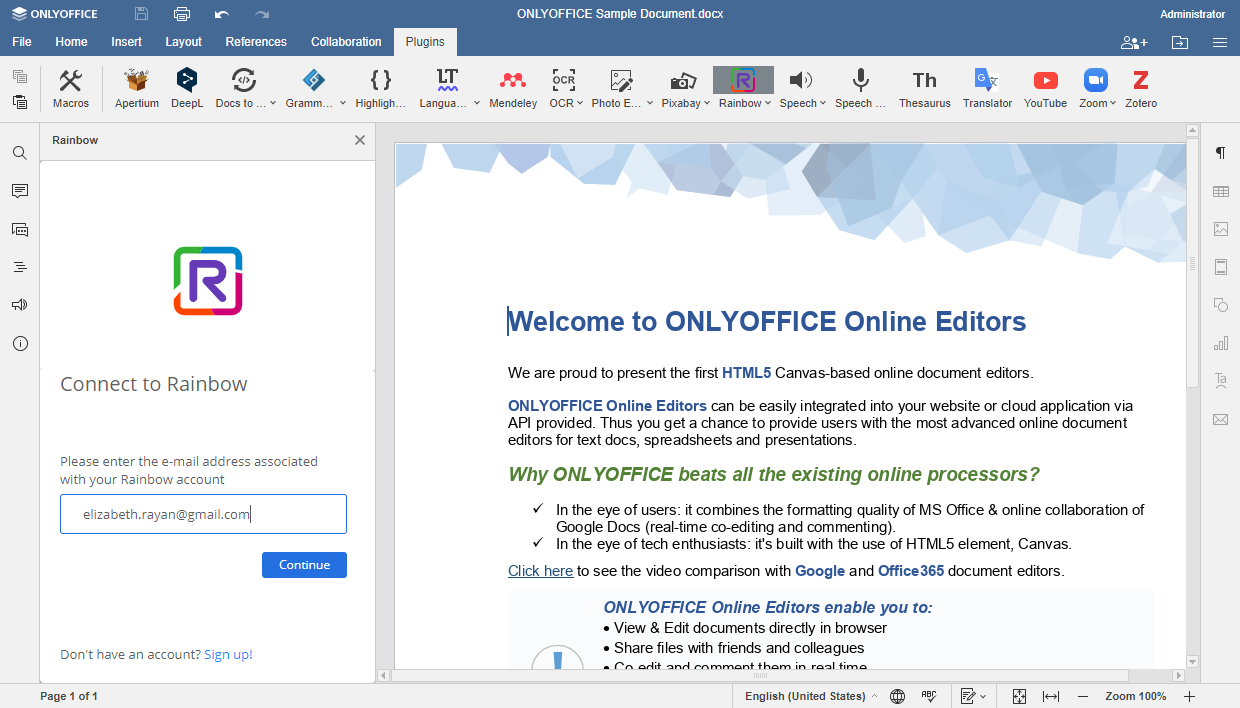Open the Zotero plugin
The width and height of the screenshot is (1240, 708).
tap(1141, 88)
